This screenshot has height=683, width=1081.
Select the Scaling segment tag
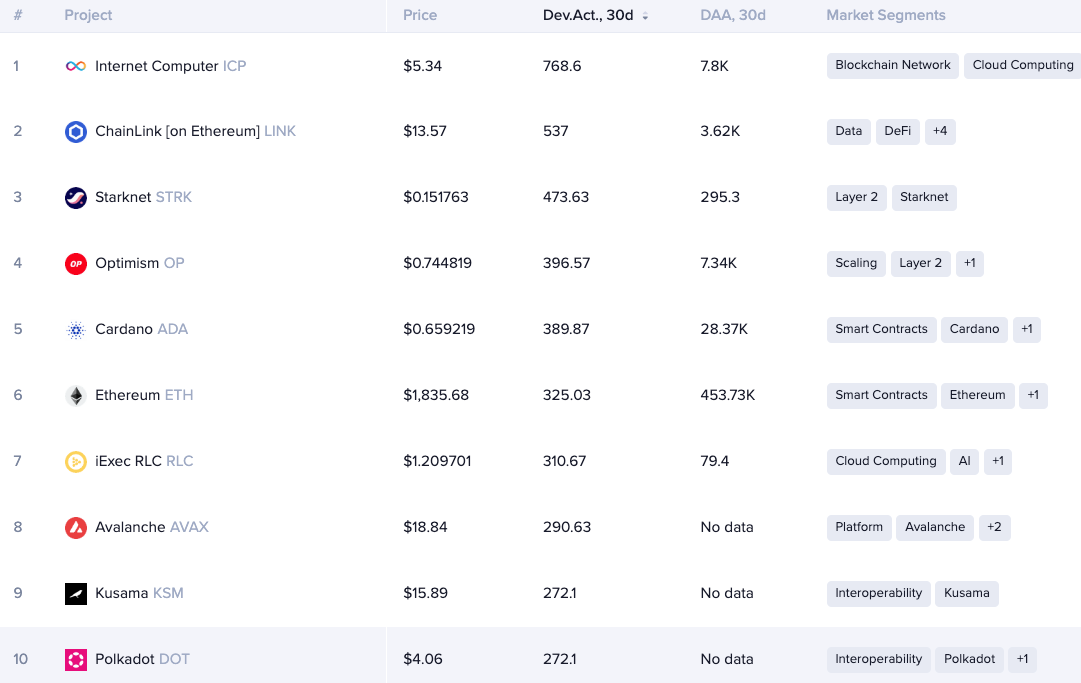(x=856, y=263)
